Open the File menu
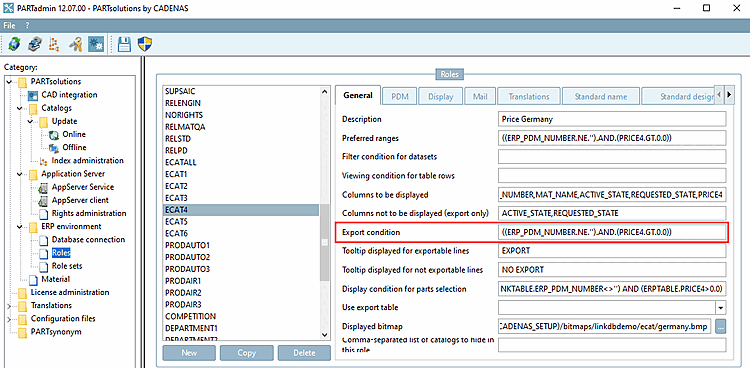The width and height of the screenshot is (750, 368). pyautogui.click(x=9, y=25)
